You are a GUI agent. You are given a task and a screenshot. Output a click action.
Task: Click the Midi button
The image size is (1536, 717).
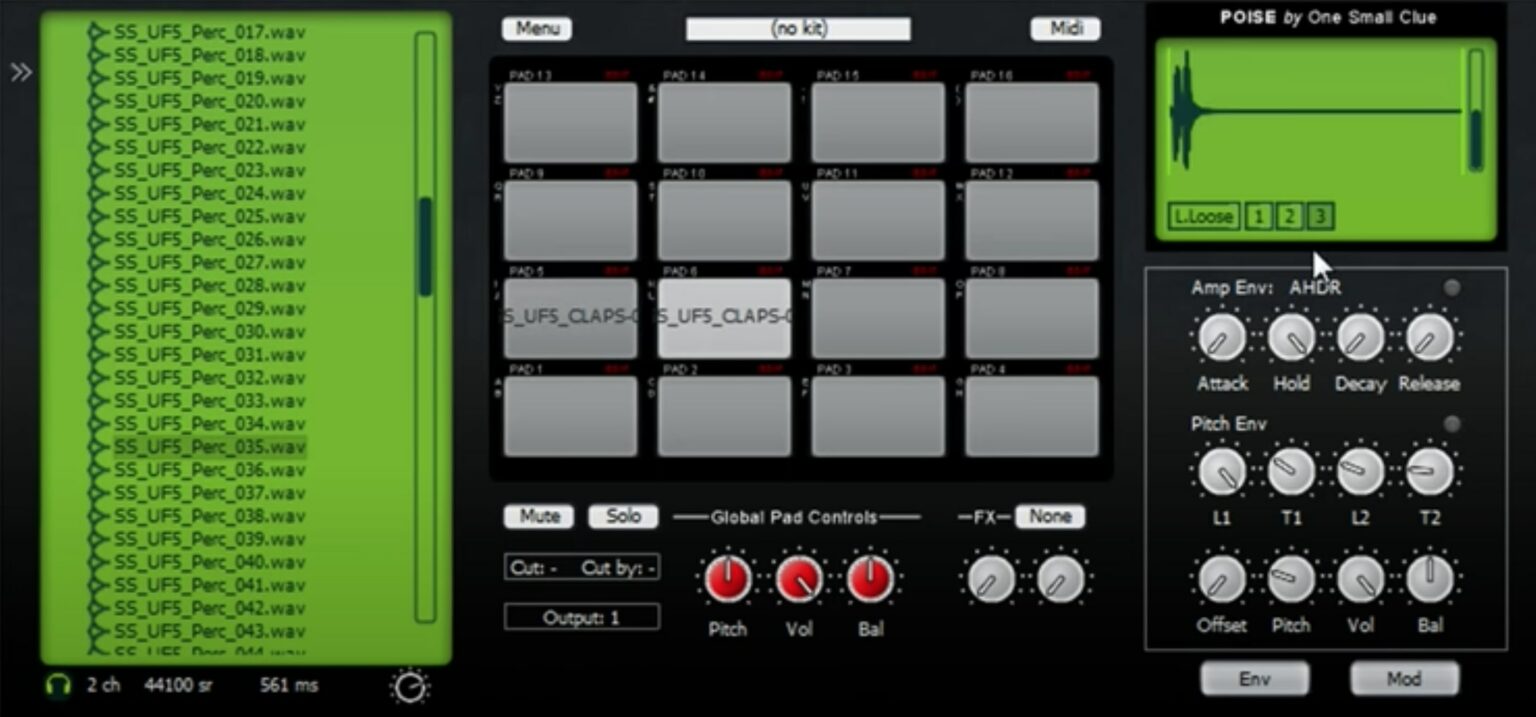click(x=1065, y=29)
